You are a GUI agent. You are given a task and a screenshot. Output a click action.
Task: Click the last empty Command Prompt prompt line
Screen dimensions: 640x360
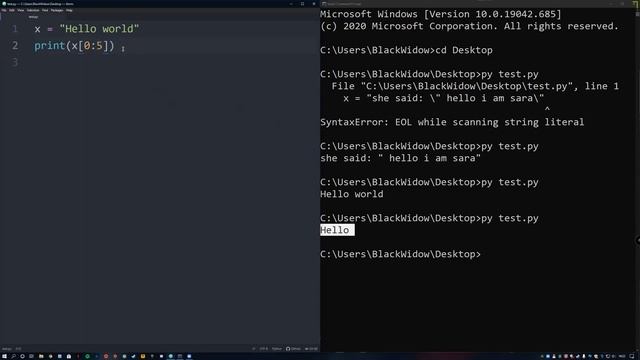point(400,254)
